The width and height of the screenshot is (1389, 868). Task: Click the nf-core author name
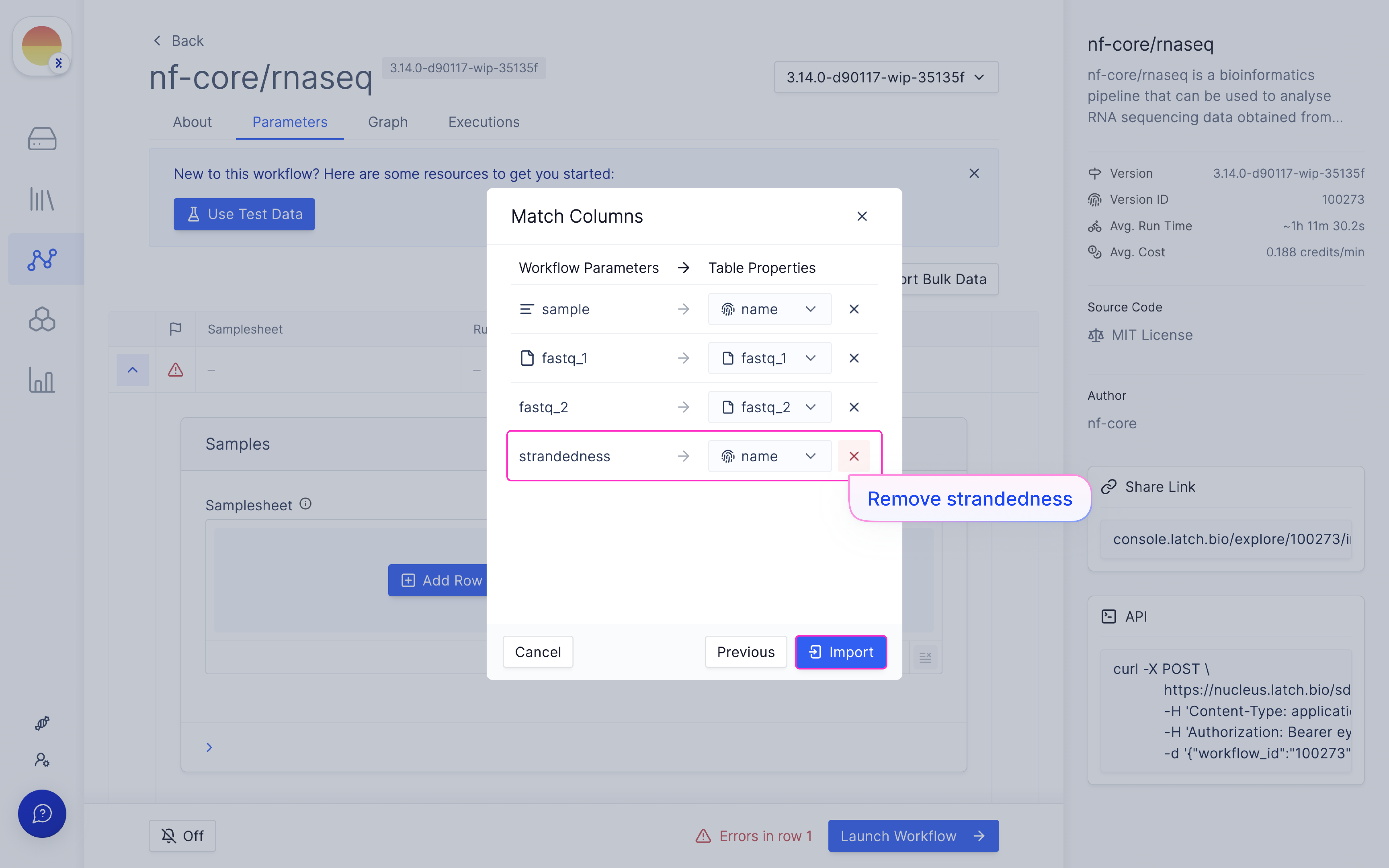tap(1112, 423)
